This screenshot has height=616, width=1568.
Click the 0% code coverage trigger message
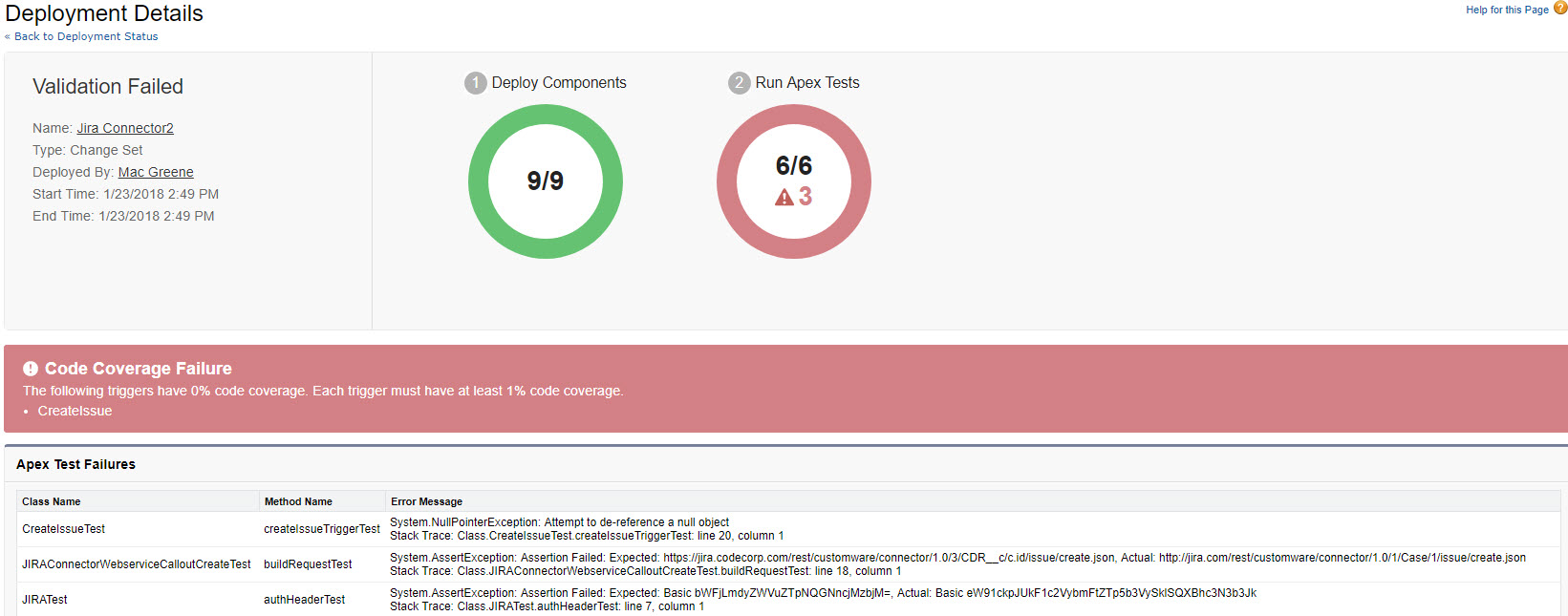point(323,391)
